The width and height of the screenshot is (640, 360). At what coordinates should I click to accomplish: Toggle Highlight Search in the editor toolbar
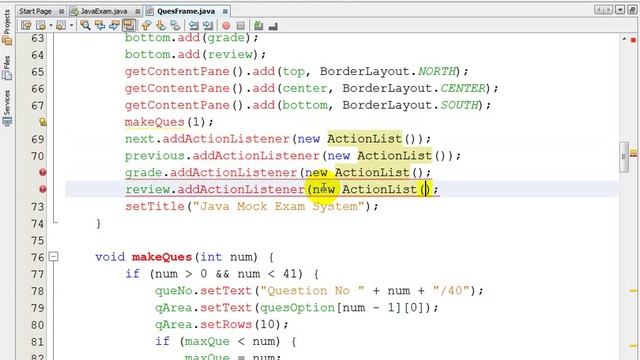point(129,26)
